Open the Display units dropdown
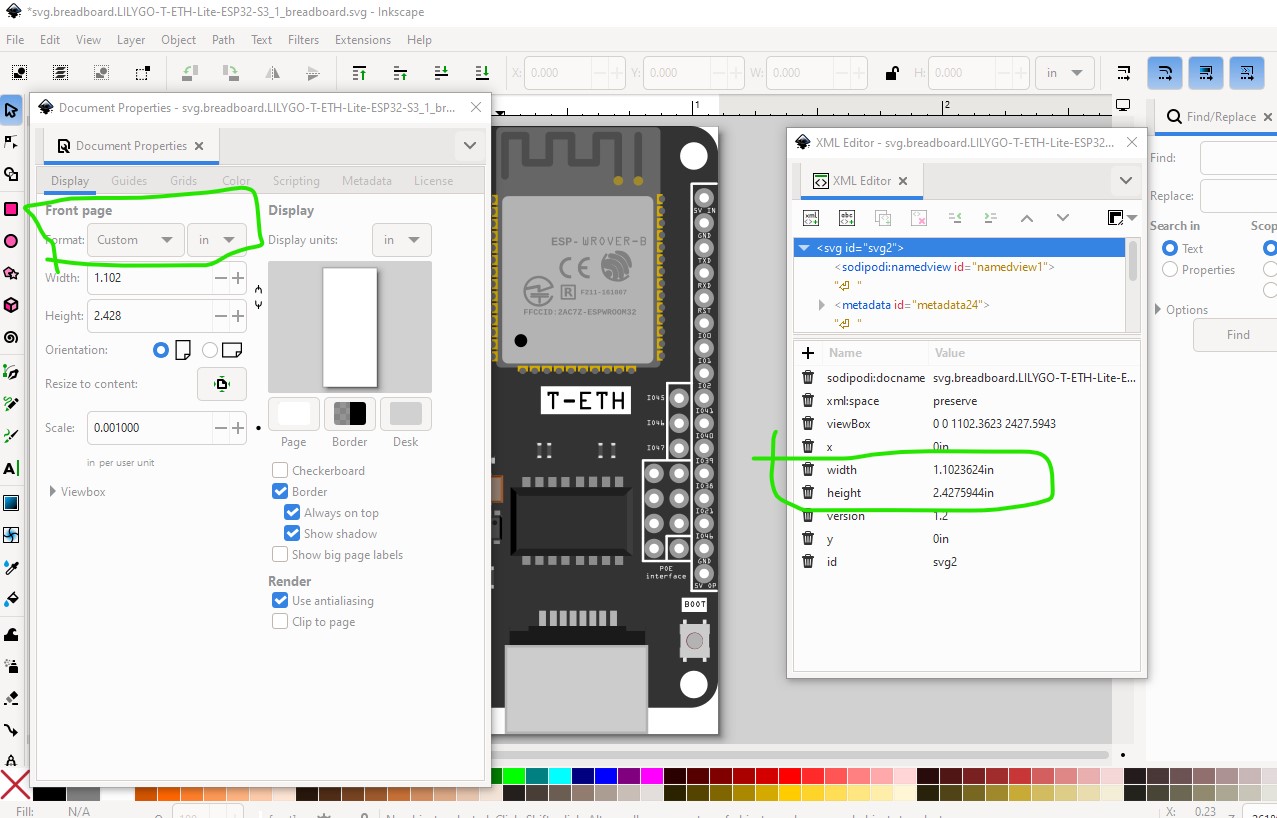 click(402, 240)
